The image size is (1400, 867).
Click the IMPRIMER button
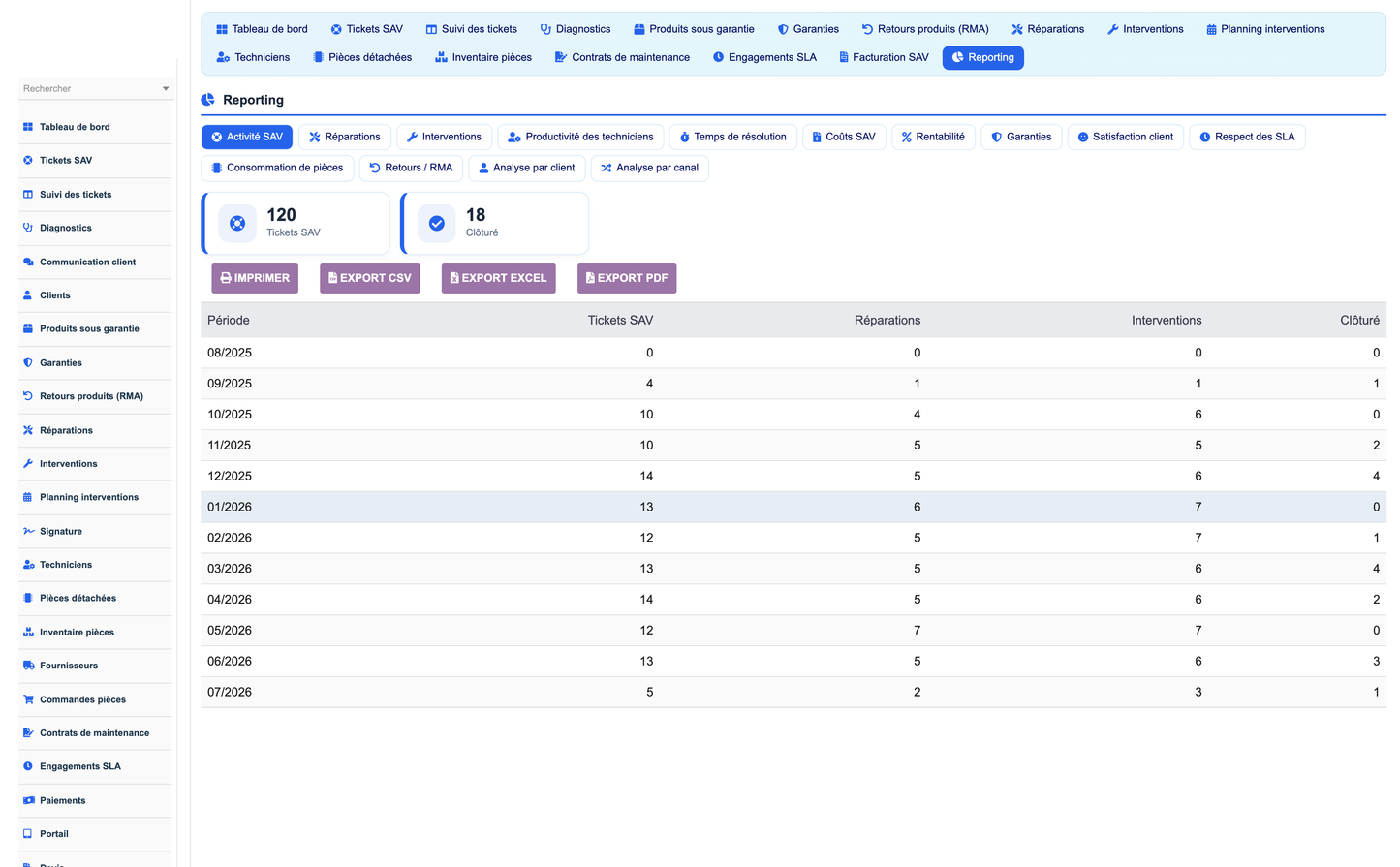[x=255, y=278]
